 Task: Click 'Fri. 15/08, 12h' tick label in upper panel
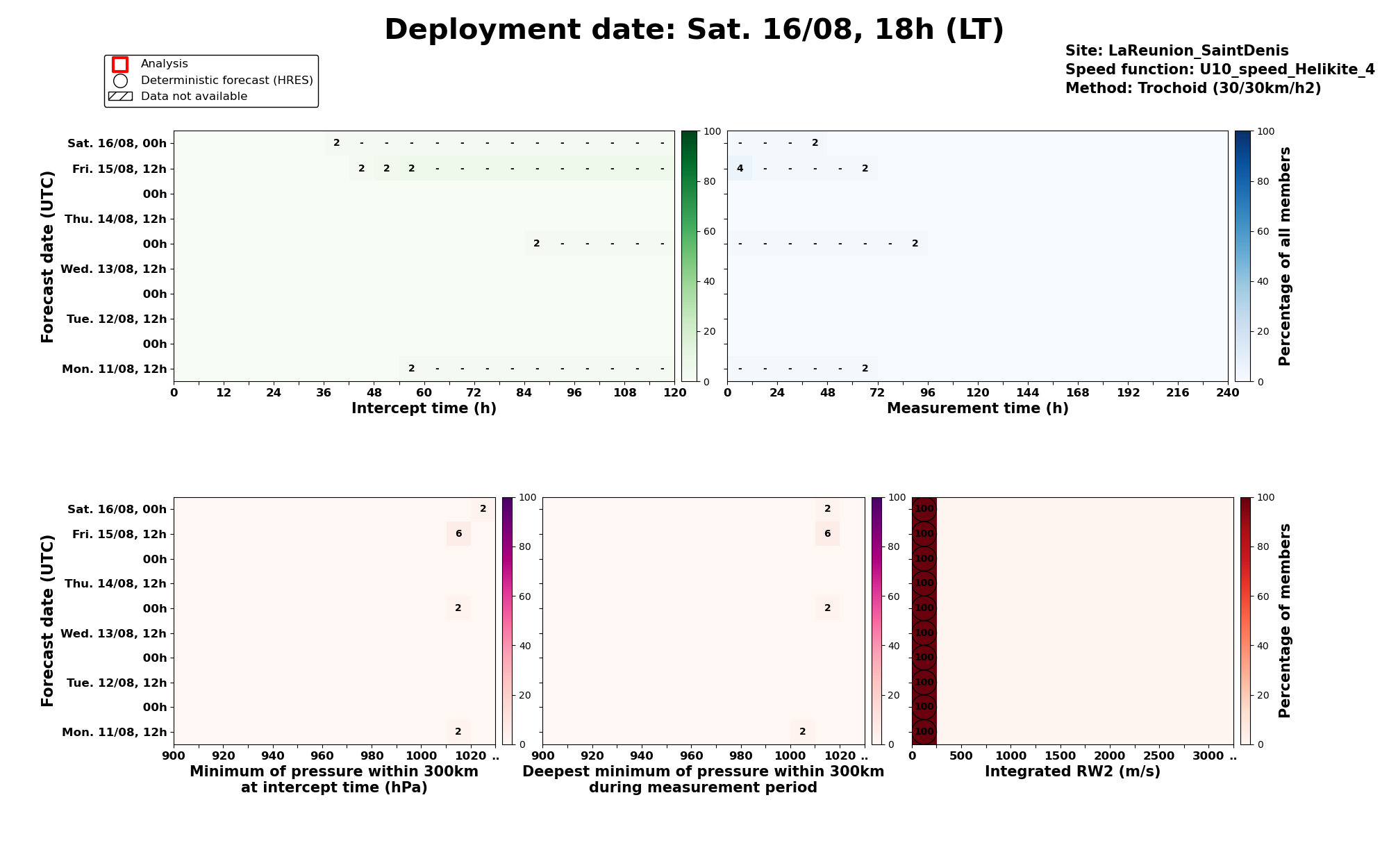pyautogui.click(x=119, y=169)
